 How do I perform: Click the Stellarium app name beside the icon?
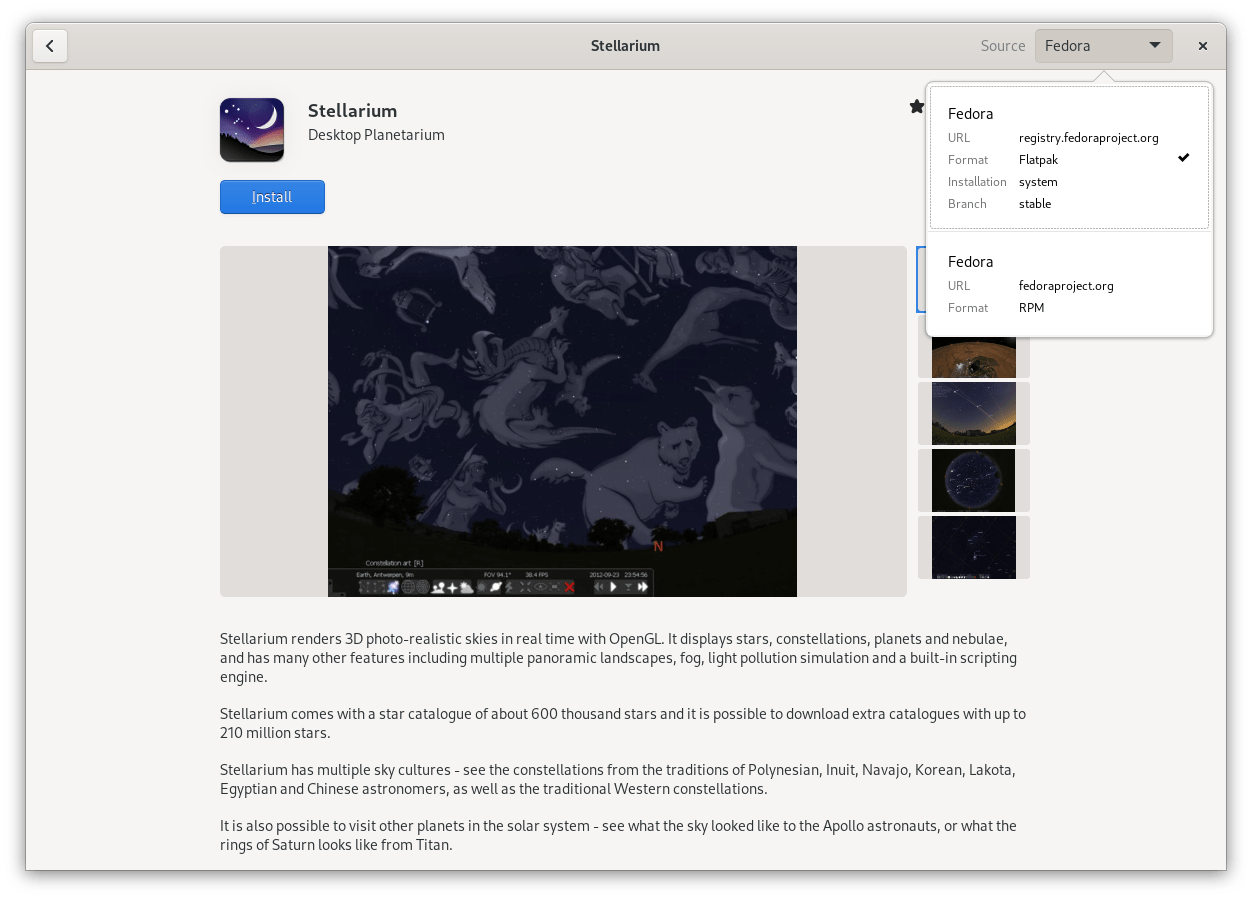[353, 111]
